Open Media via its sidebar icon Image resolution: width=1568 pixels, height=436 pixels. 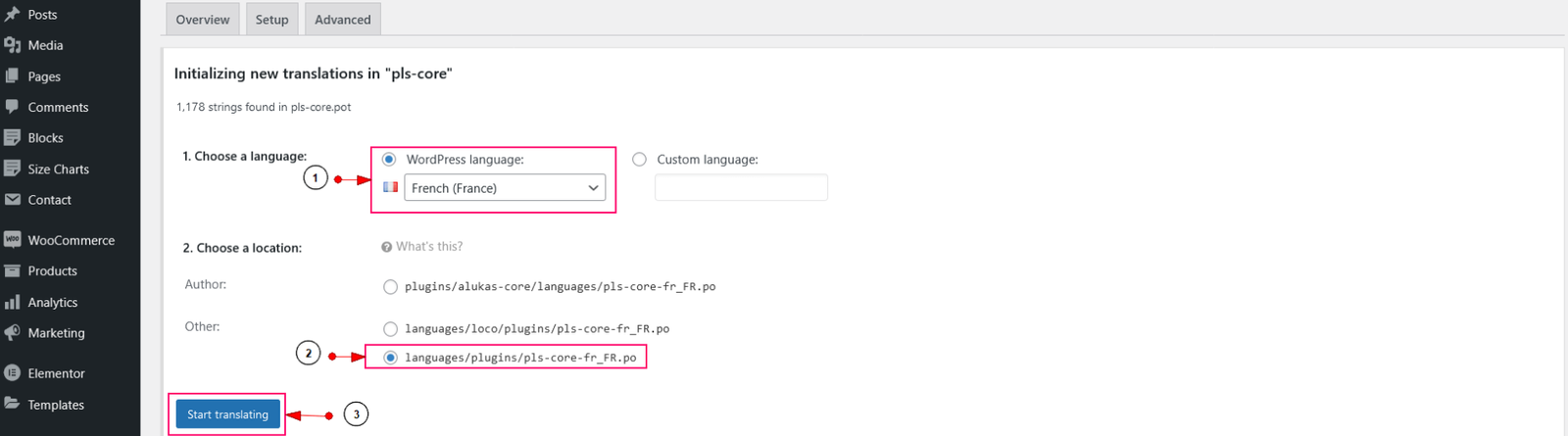click(x=13, y=45)
